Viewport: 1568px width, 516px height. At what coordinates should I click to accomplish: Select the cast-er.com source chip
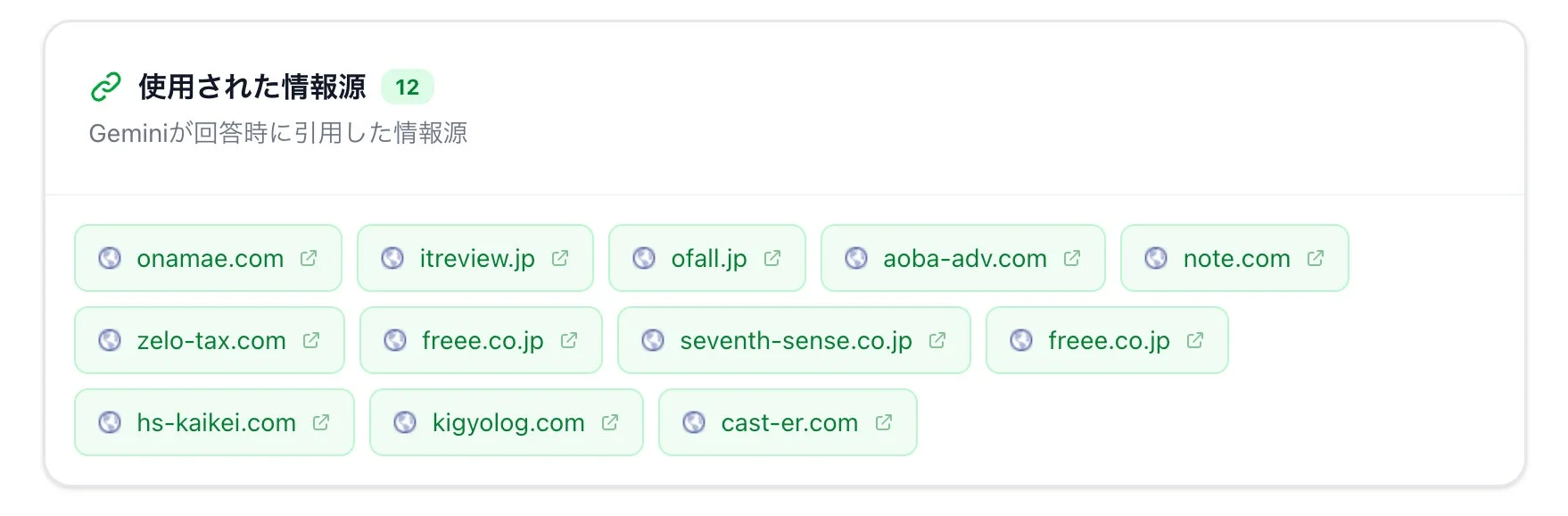788,422
